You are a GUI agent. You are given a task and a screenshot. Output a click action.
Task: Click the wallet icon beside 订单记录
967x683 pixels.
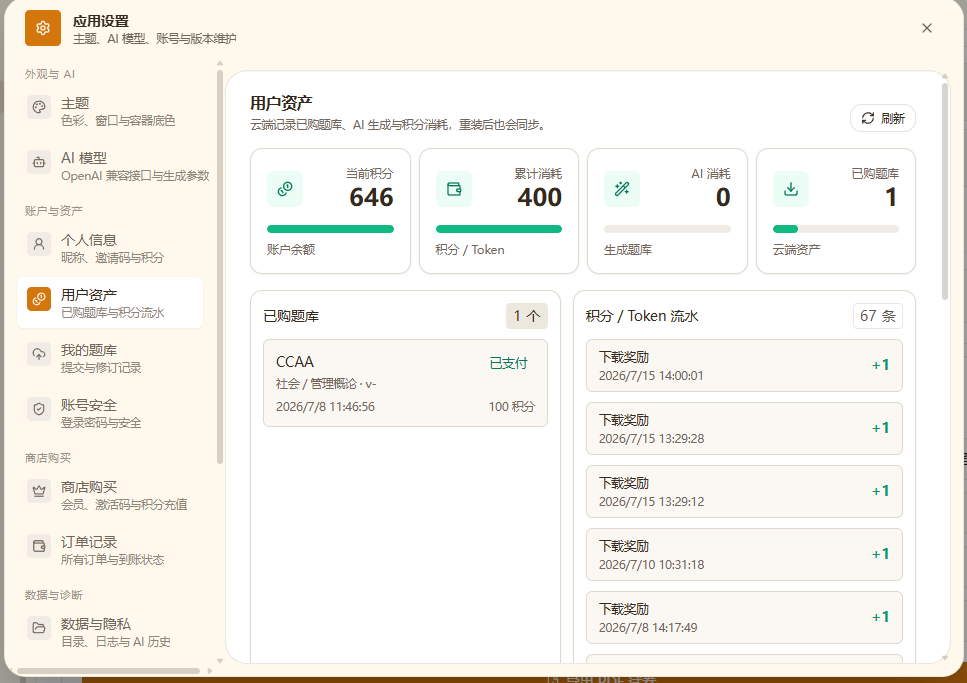pos(39,546)
